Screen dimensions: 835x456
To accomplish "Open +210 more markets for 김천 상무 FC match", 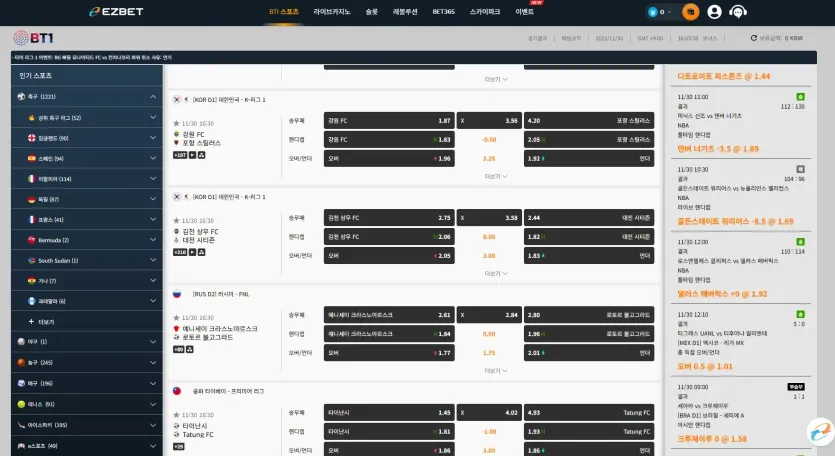I will [x=180, y=252].
